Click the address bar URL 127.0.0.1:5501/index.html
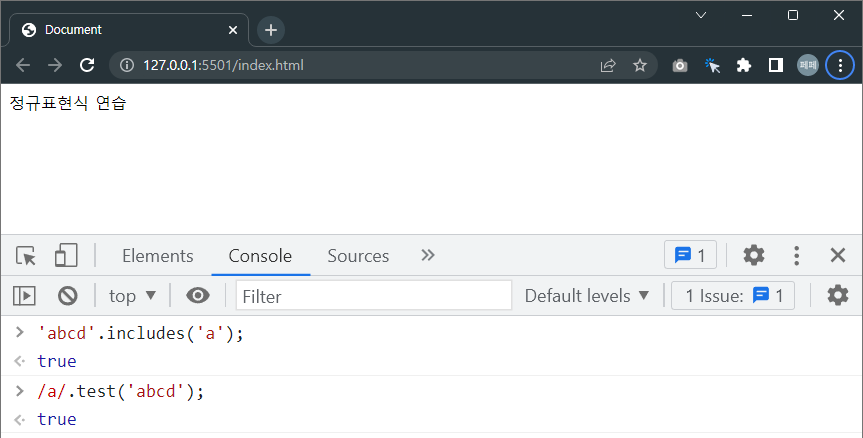The height and width of the screenshot is (438, 863). pyautogui.click(x=223, y=65)
